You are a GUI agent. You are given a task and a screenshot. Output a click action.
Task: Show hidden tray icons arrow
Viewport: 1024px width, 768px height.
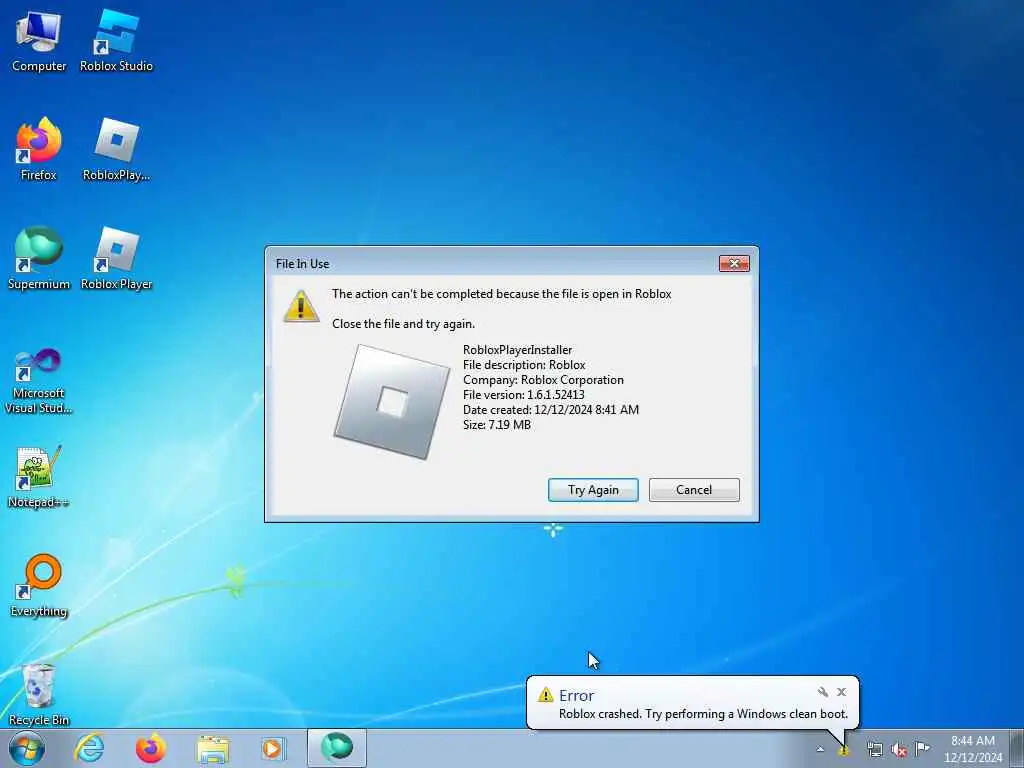point(820,749)
